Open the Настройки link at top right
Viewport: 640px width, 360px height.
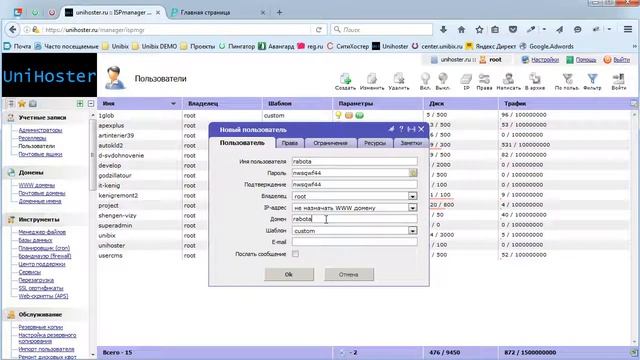545,60
